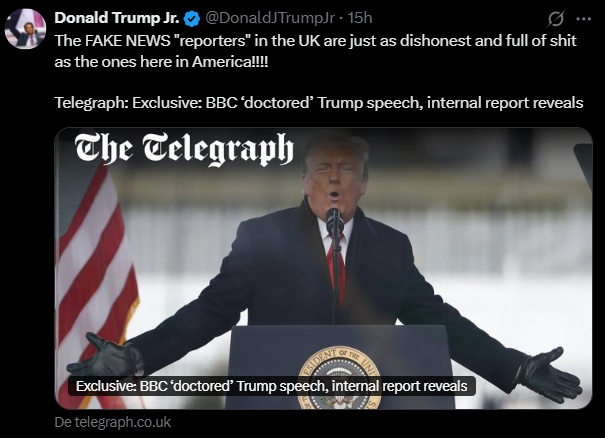Screen dimensions: 605x438
Task: Open the three-dot more options menu
Action: tap(583, 19)
